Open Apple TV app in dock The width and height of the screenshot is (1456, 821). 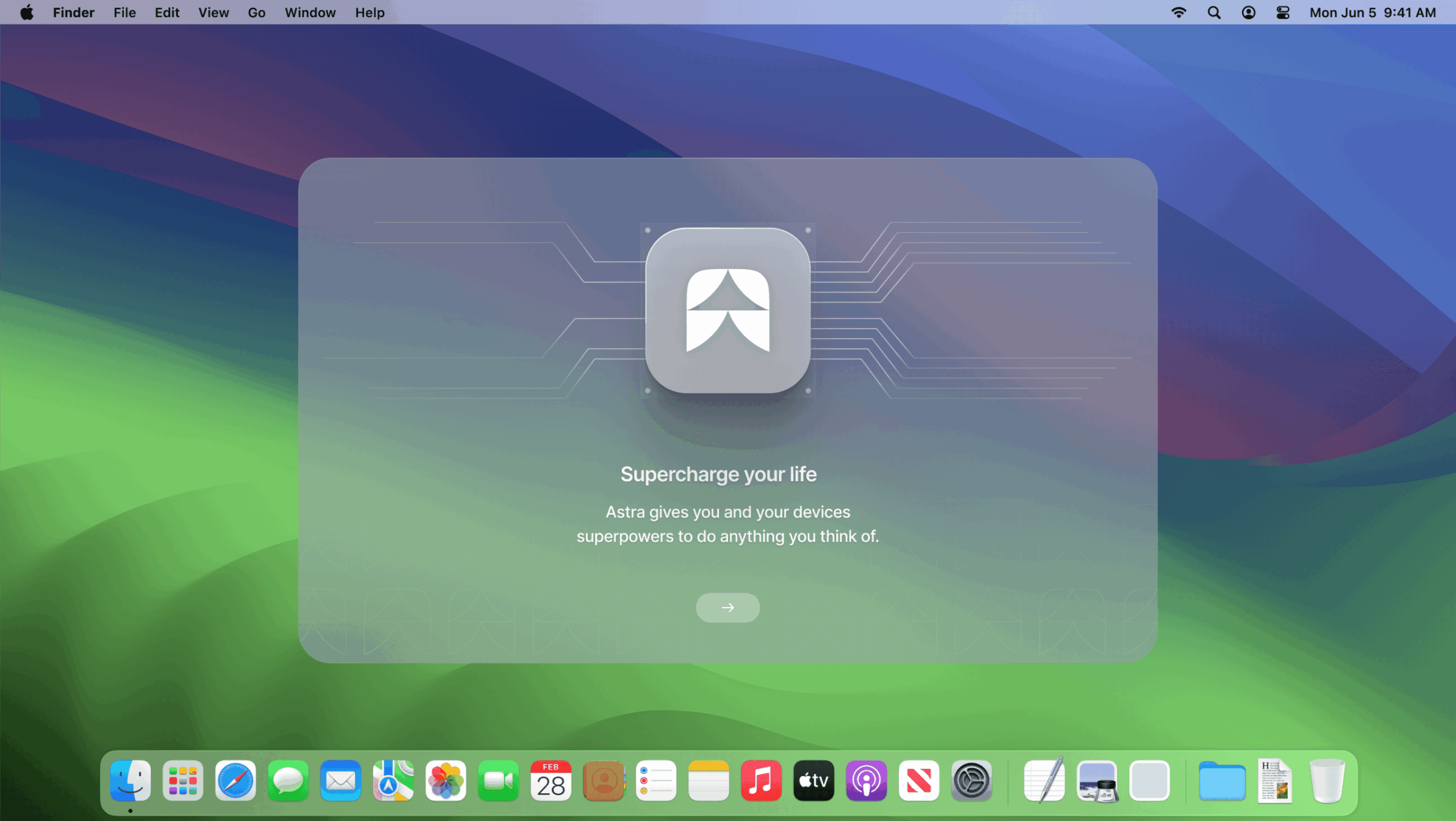coord(813,781)
